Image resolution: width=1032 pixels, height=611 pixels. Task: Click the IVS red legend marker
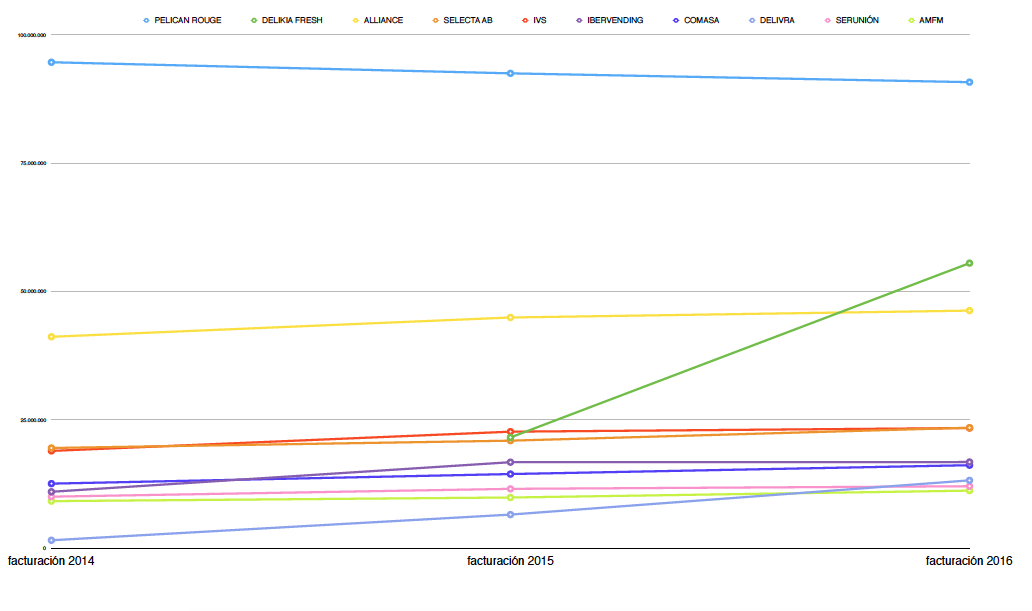coord(526,20)
